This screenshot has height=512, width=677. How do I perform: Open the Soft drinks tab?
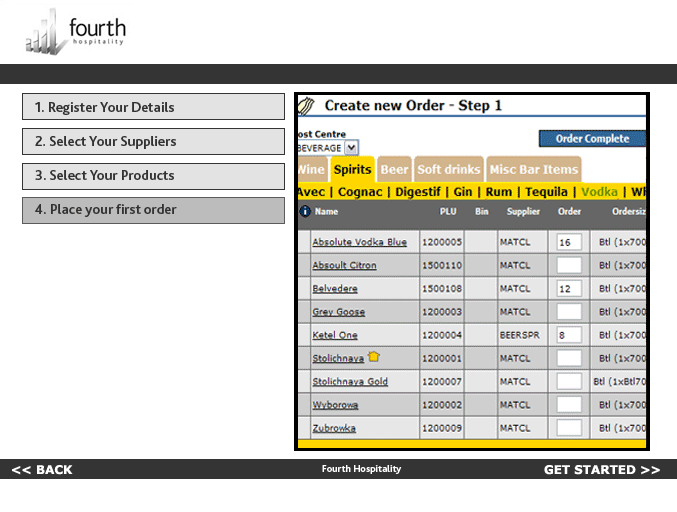point(449,169)
